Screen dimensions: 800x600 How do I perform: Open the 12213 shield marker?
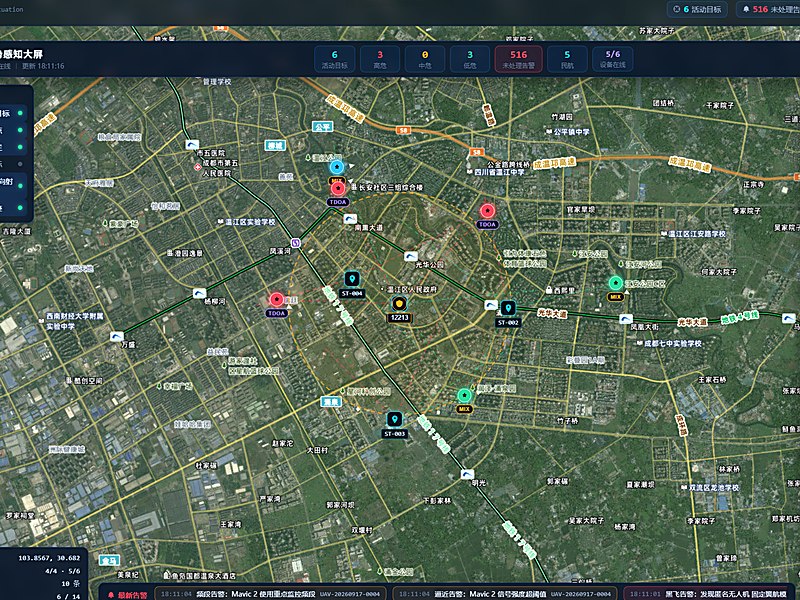tap(399, 304)
